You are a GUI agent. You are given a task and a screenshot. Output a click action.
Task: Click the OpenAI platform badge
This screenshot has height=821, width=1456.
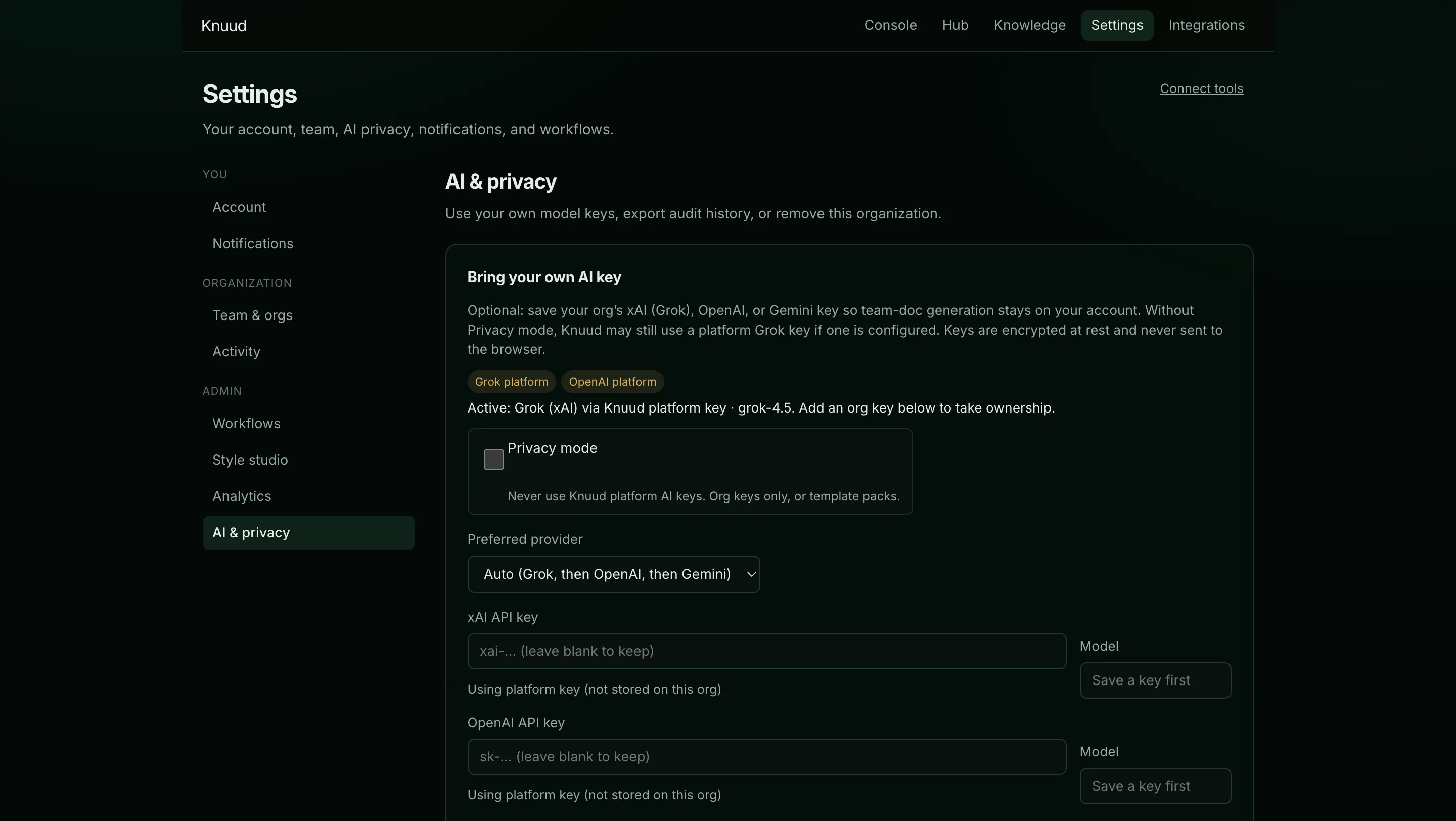click(612, 382)
